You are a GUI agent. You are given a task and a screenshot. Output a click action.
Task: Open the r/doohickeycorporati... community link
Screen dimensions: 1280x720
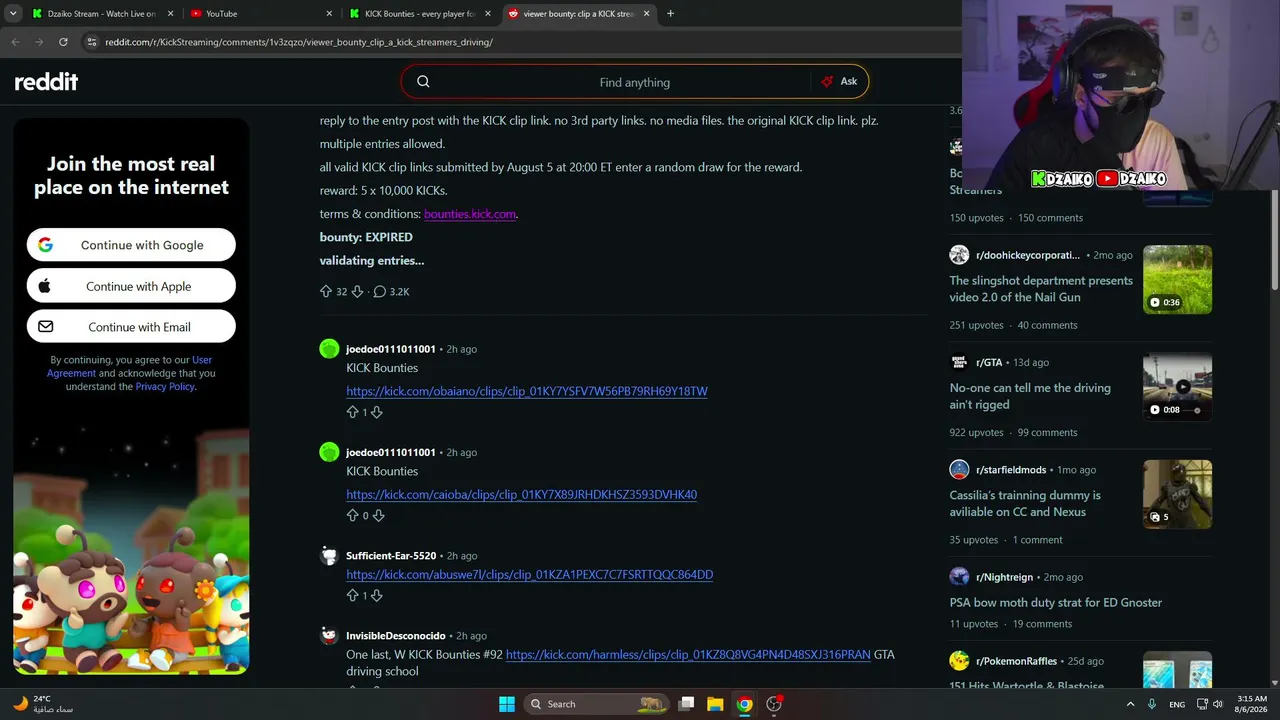click(1028, 255)
